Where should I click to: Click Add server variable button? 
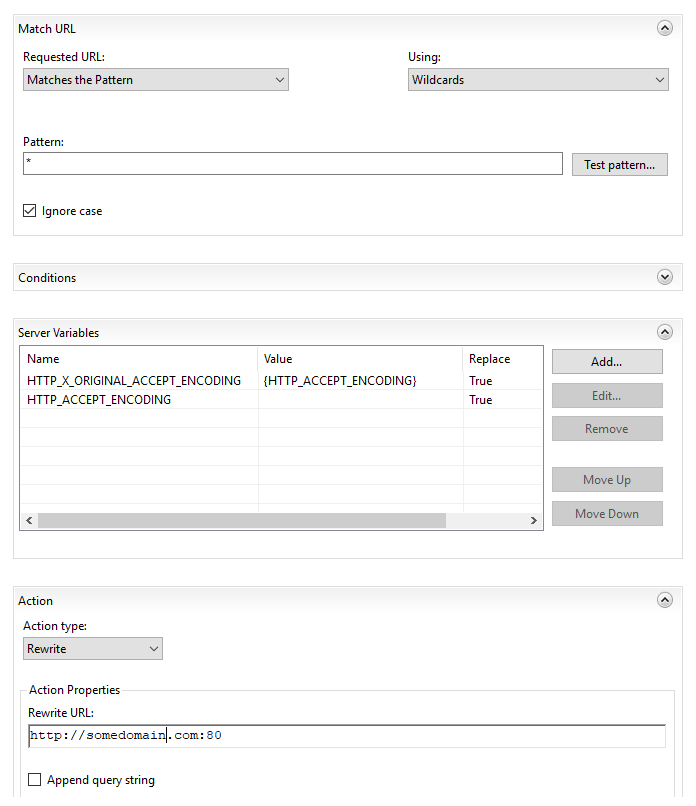[x=607, y=362]
